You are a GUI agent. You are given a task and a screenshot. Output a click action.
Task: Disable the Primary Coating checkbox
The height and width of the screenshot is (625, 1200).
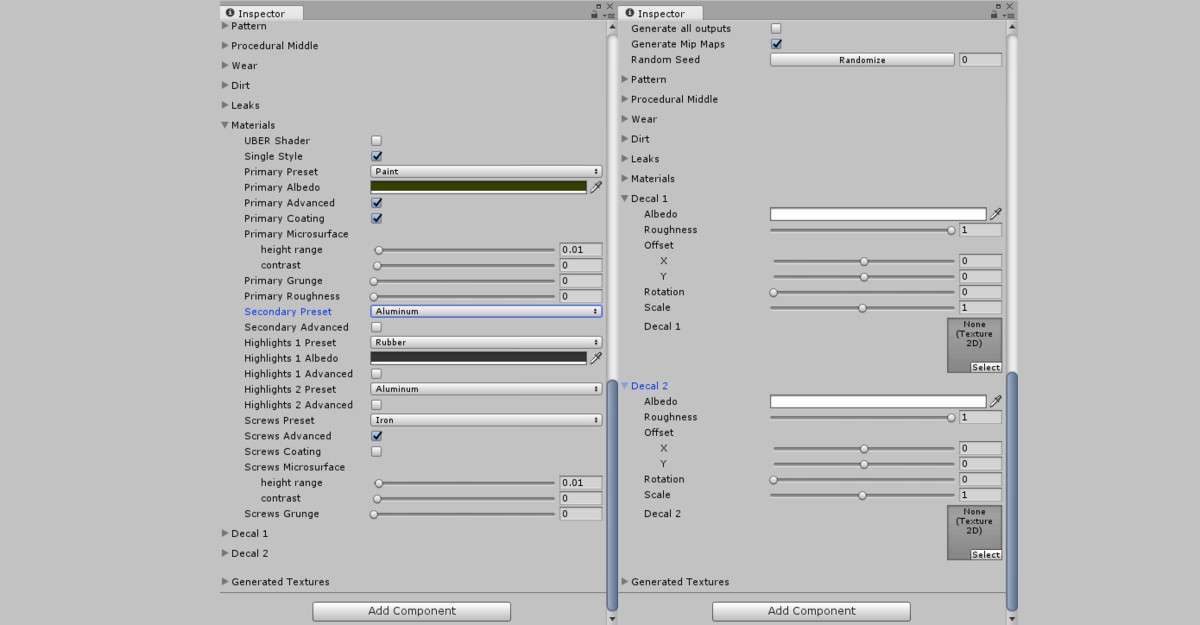tap(376, 218)
